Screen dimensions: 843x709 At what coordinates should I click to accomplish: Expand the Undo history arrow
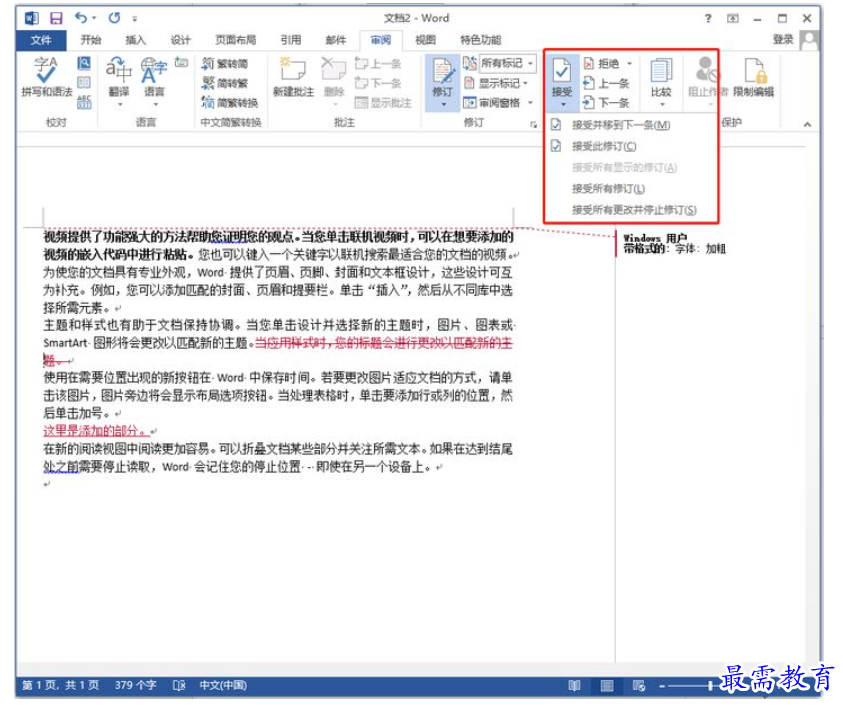coord(94,18)
